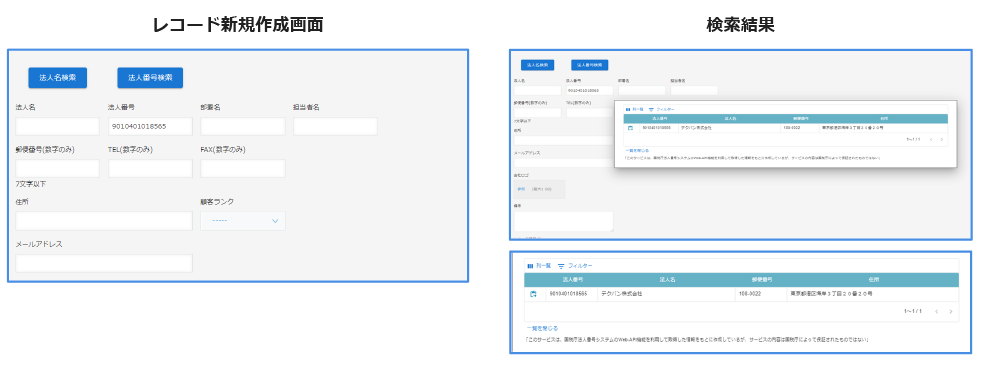Click 法人名 field in upper search-result screen

click(x=537, y=90)
